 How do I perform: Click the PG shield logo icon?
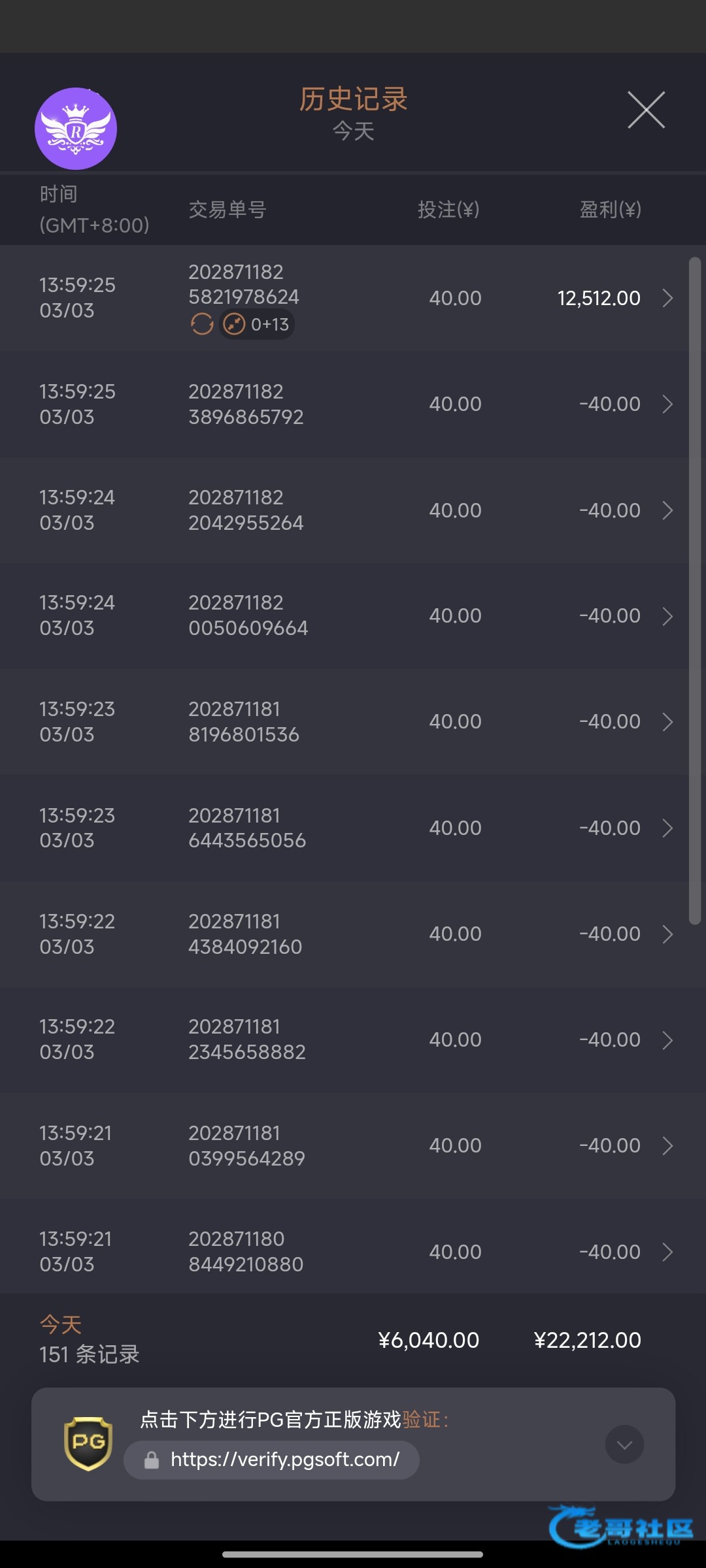[88, 1443]
